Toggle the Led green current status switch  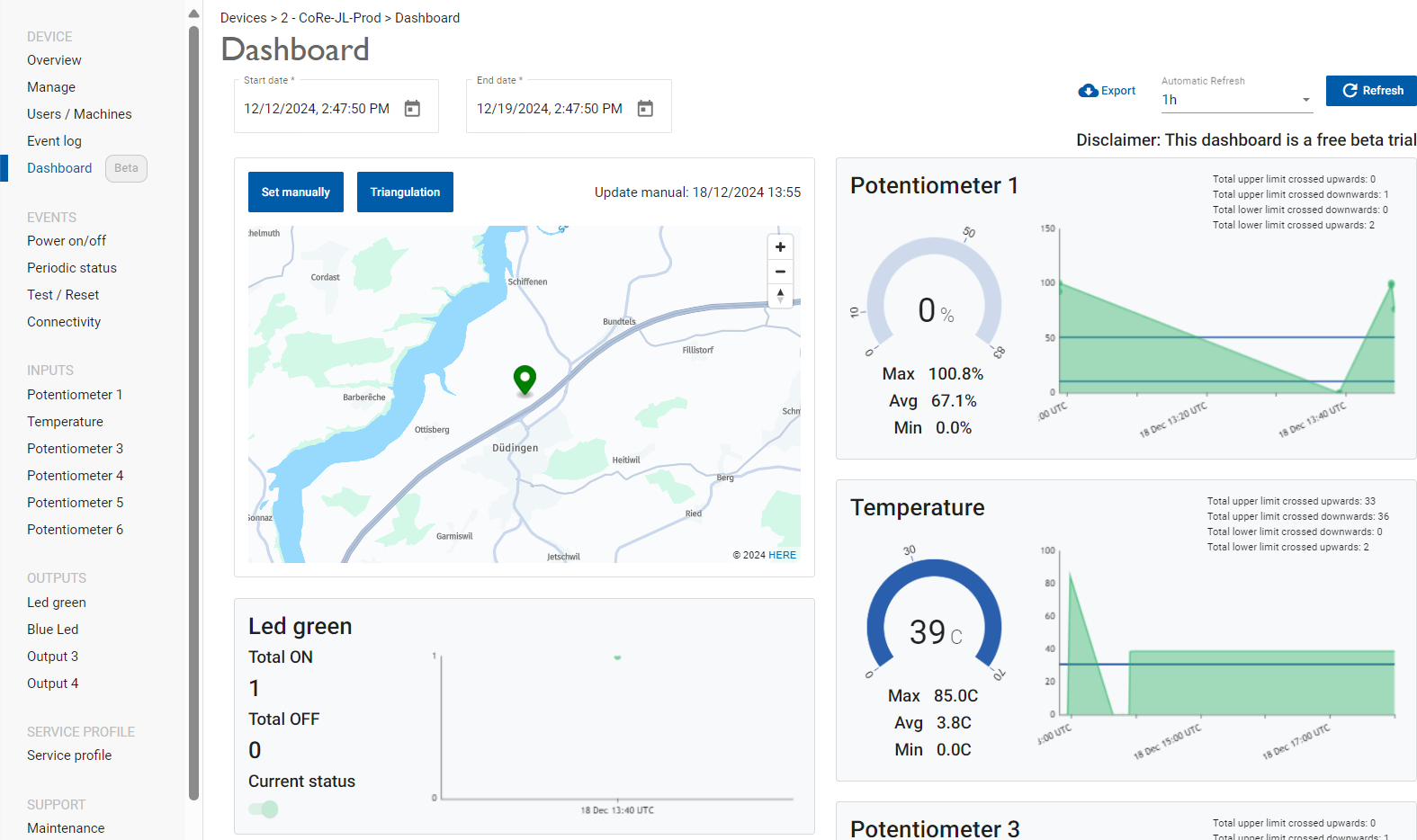coord(264,809)
